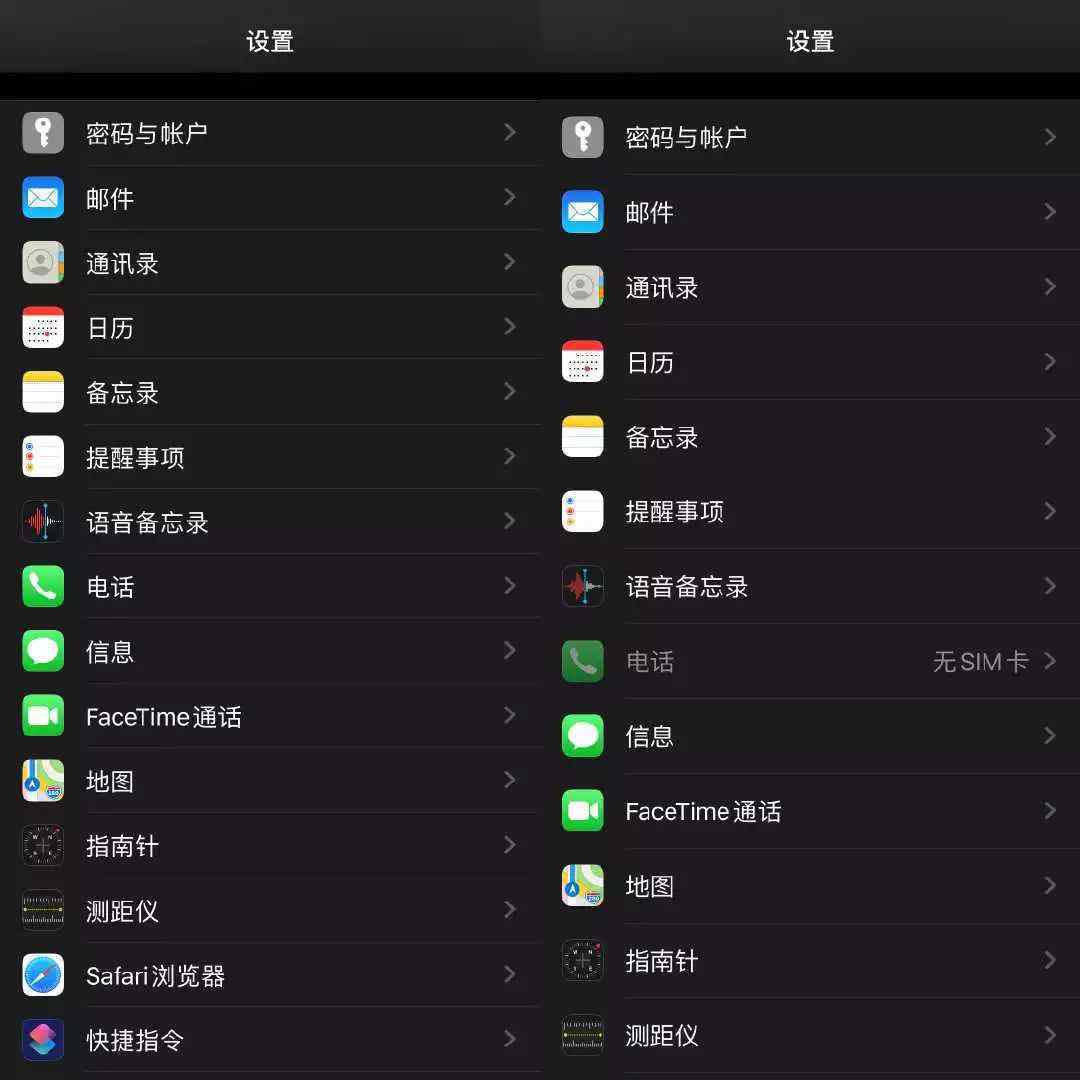Select Safari浏览器 label

pos(156,975)
